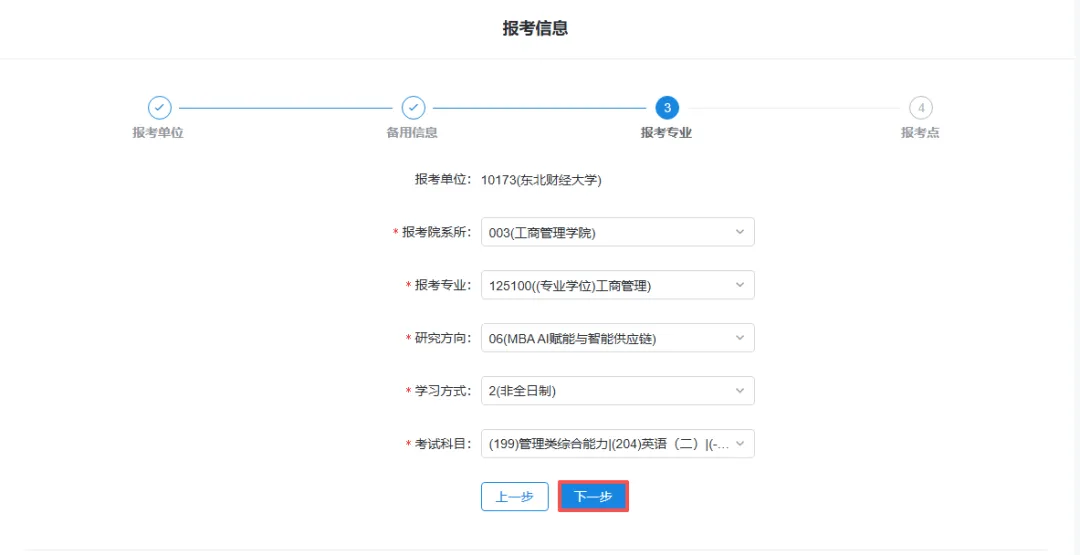The height and width of the screenshot is (555, 1080).
Task: Open the 报考专业 dropdown showing 125100
Action: click(618, 285)
